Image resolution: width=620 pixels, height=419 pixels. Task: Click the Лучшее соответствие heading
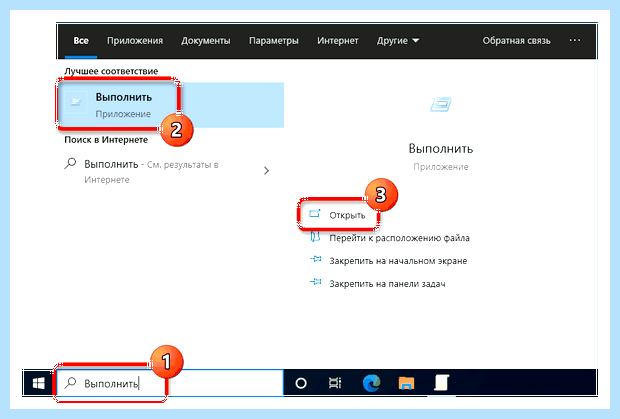[x=111, y=71]
